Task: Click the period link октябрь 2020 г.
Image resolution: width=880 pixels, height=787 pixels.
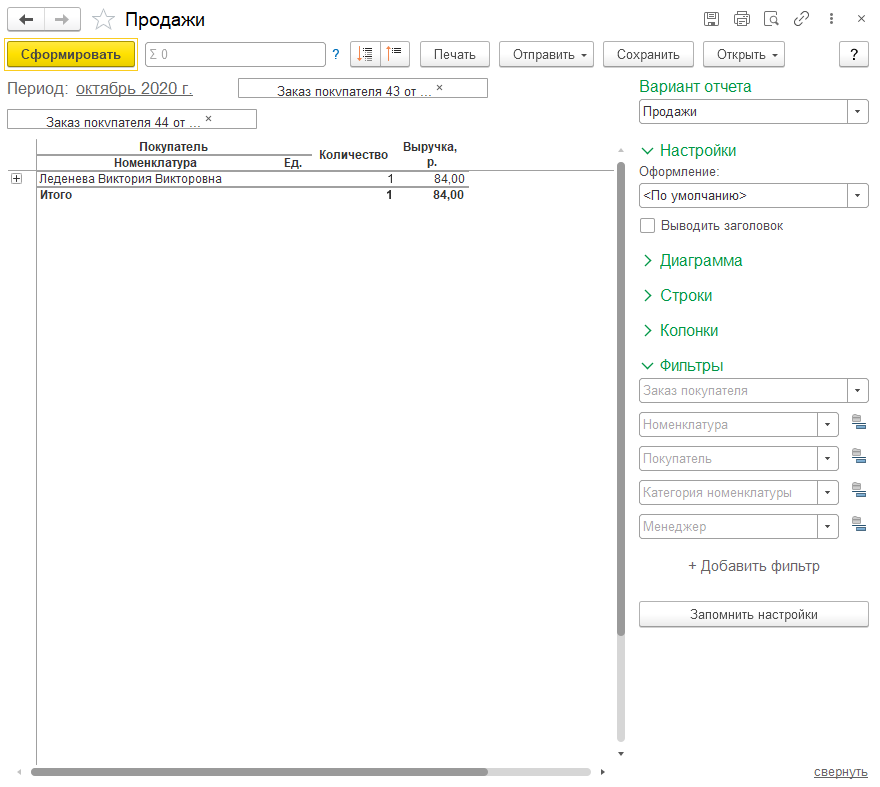Action: [134, 89]
